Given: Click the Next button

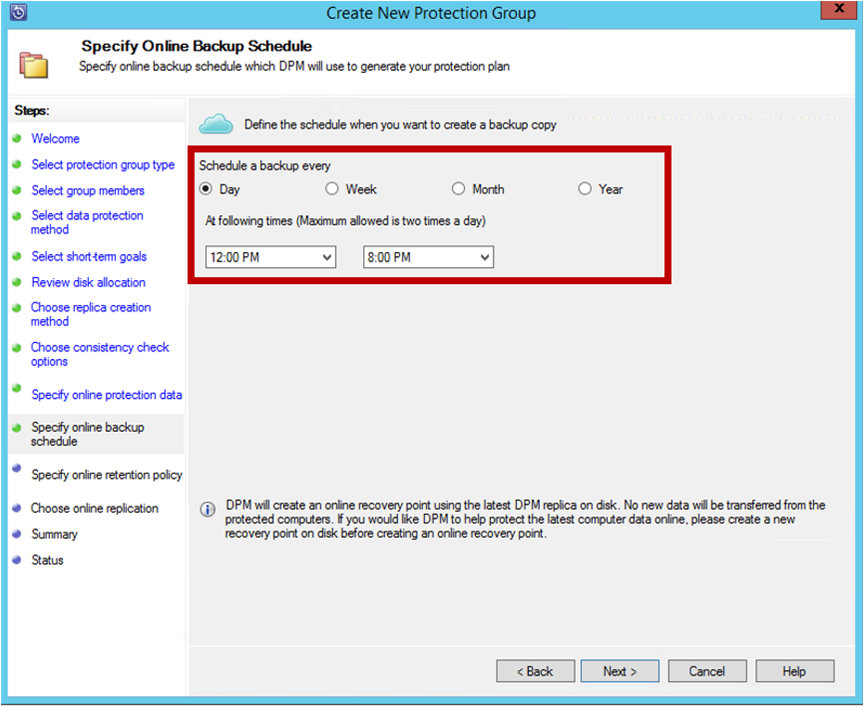Looking at the screenshot, I should coord(619,671).
